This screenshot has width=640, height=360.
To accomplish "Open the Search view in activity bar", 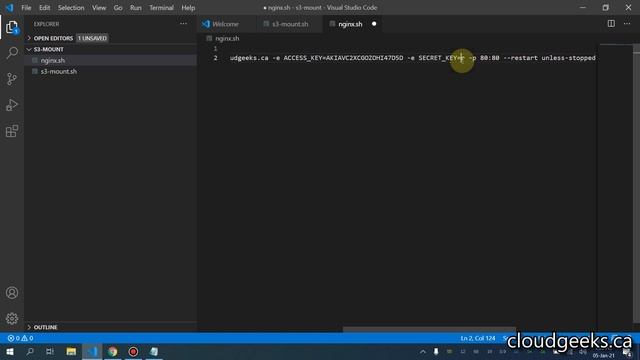I will coord(12,53).
